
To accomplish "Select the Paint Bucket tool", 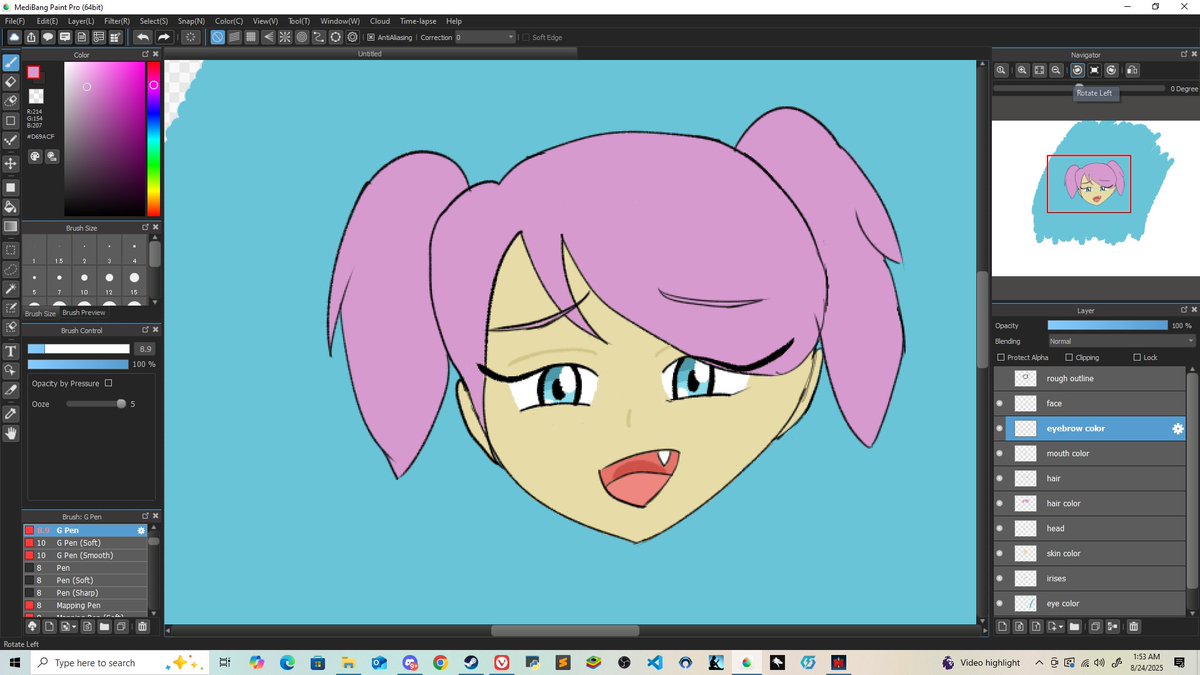I will tap(10, 207).
